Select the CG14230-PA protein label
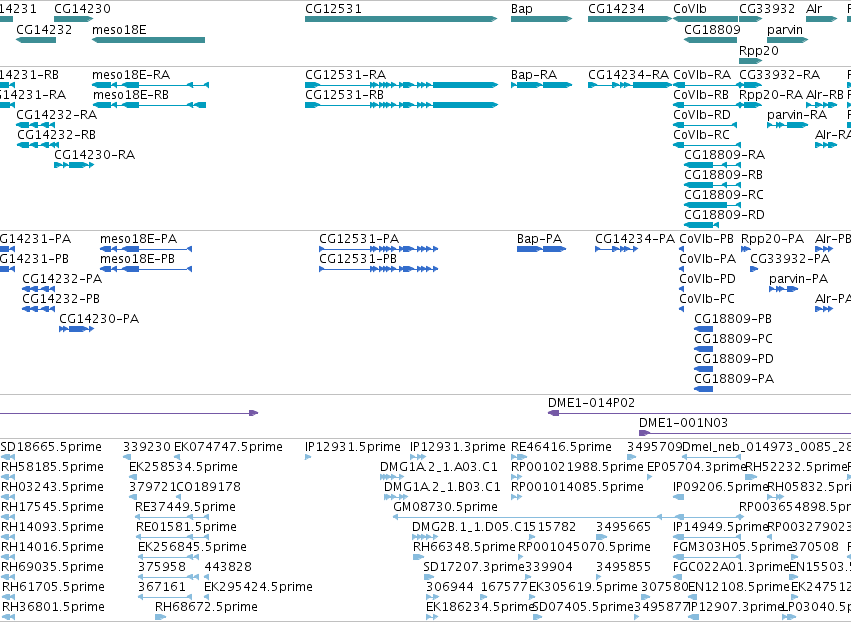 pos(99,319)
